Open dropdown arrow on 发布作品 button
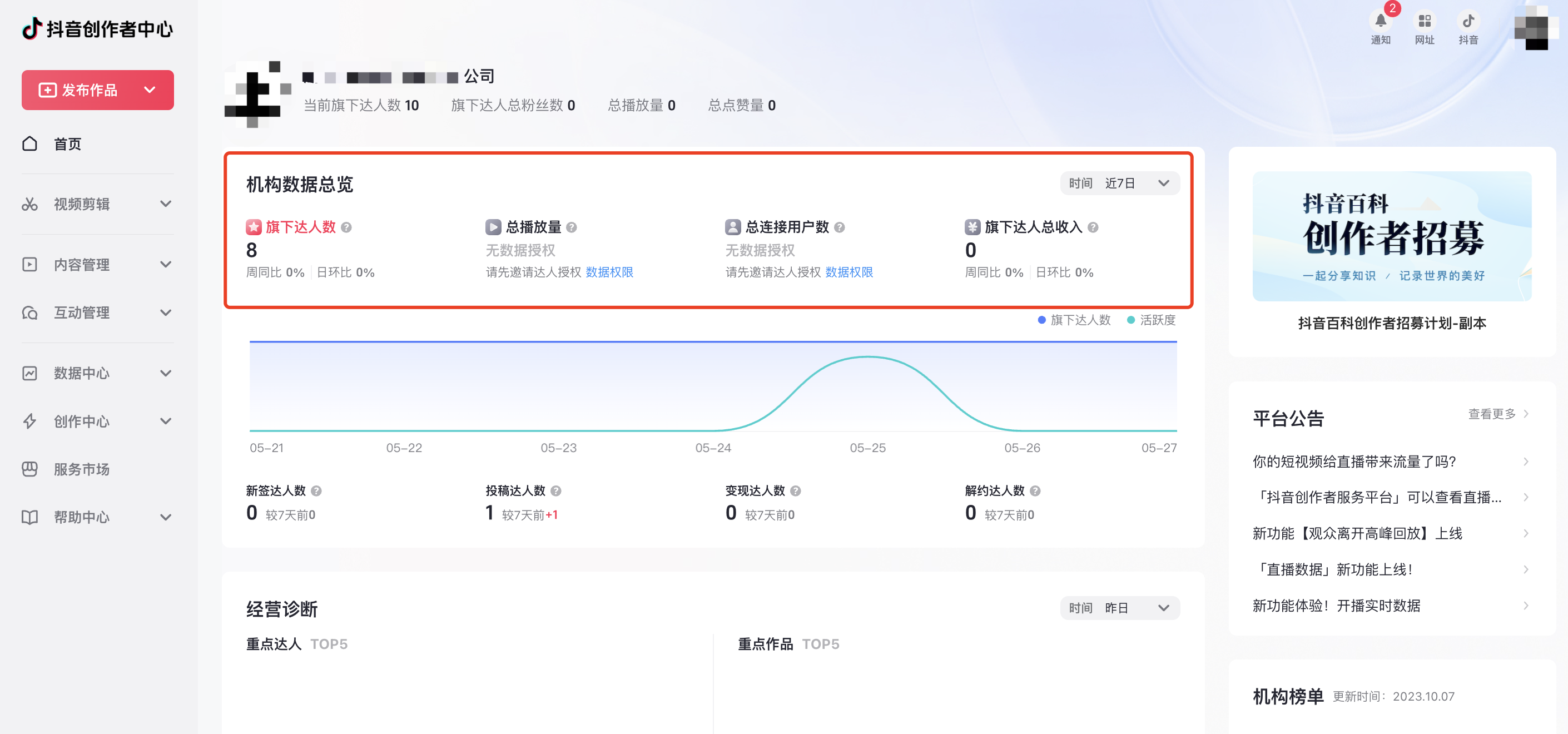The height and width of the screenshot is (734, 1568). [150, 90]
